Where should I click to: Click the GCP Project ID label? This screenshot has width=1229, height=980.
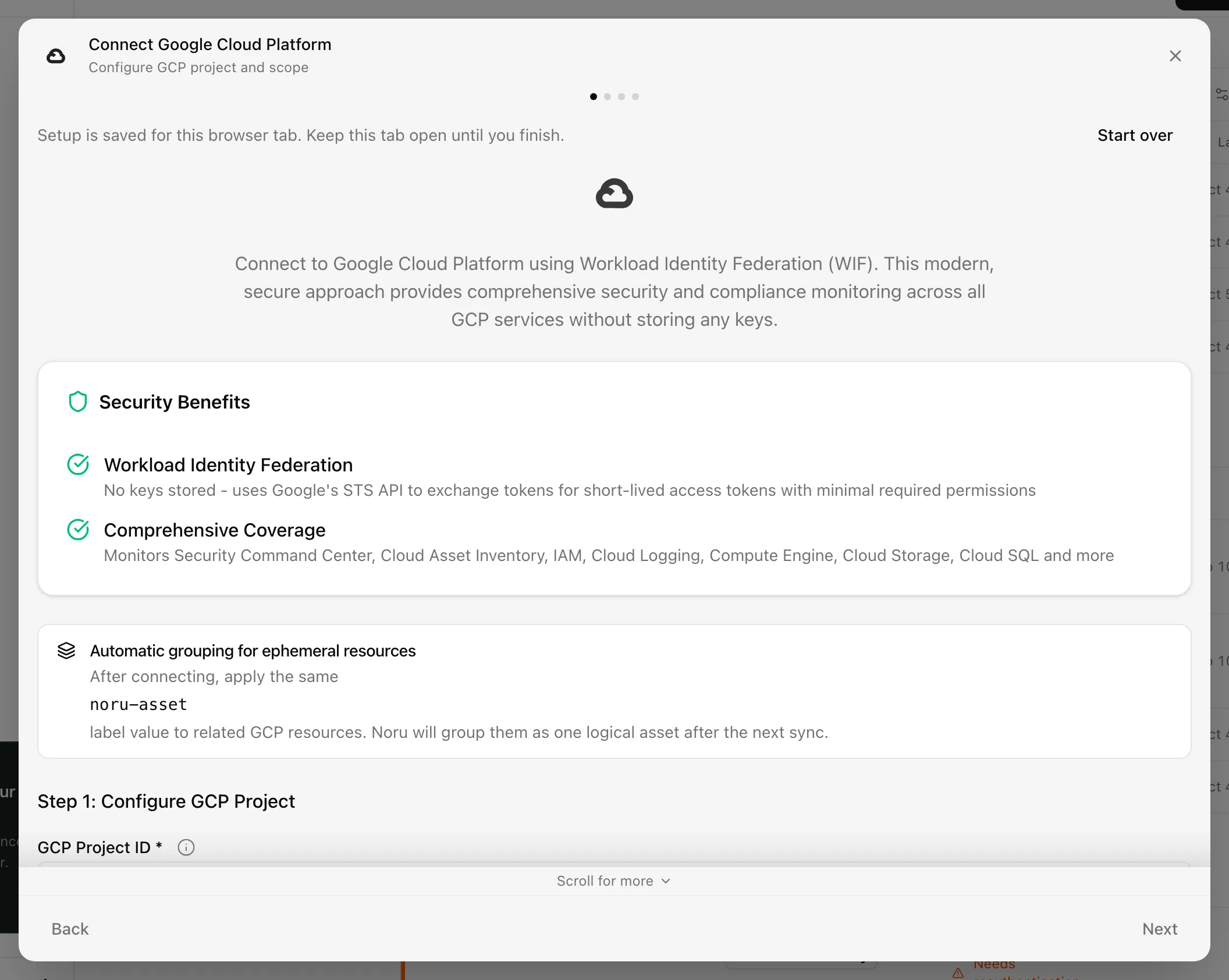100,847
